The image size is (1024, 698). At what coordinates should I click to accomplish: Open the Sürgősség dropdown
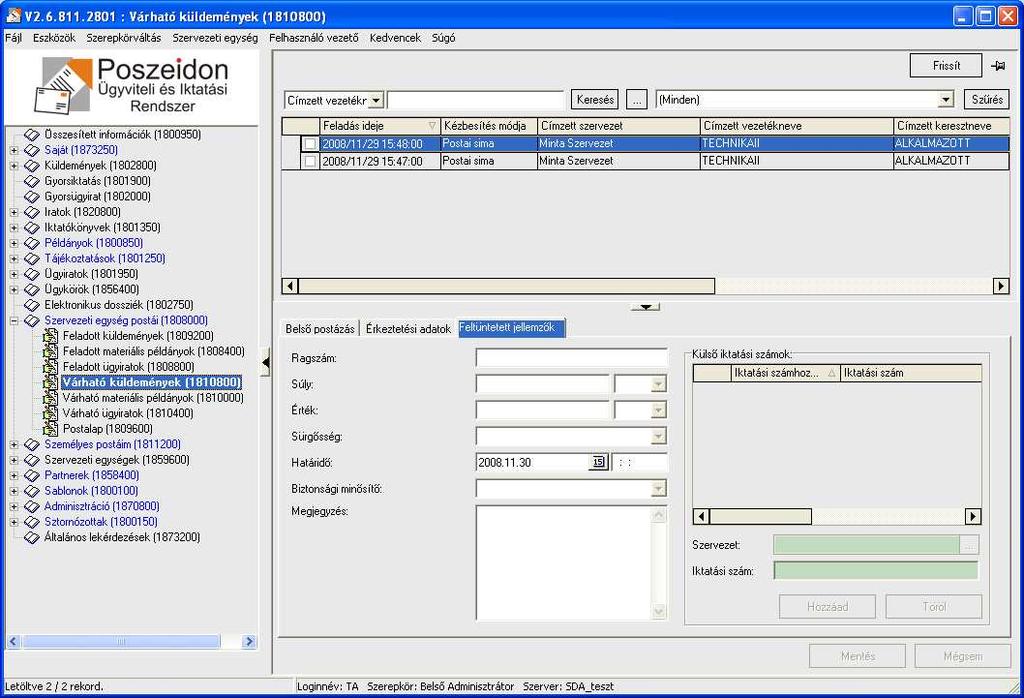point(658,436)
